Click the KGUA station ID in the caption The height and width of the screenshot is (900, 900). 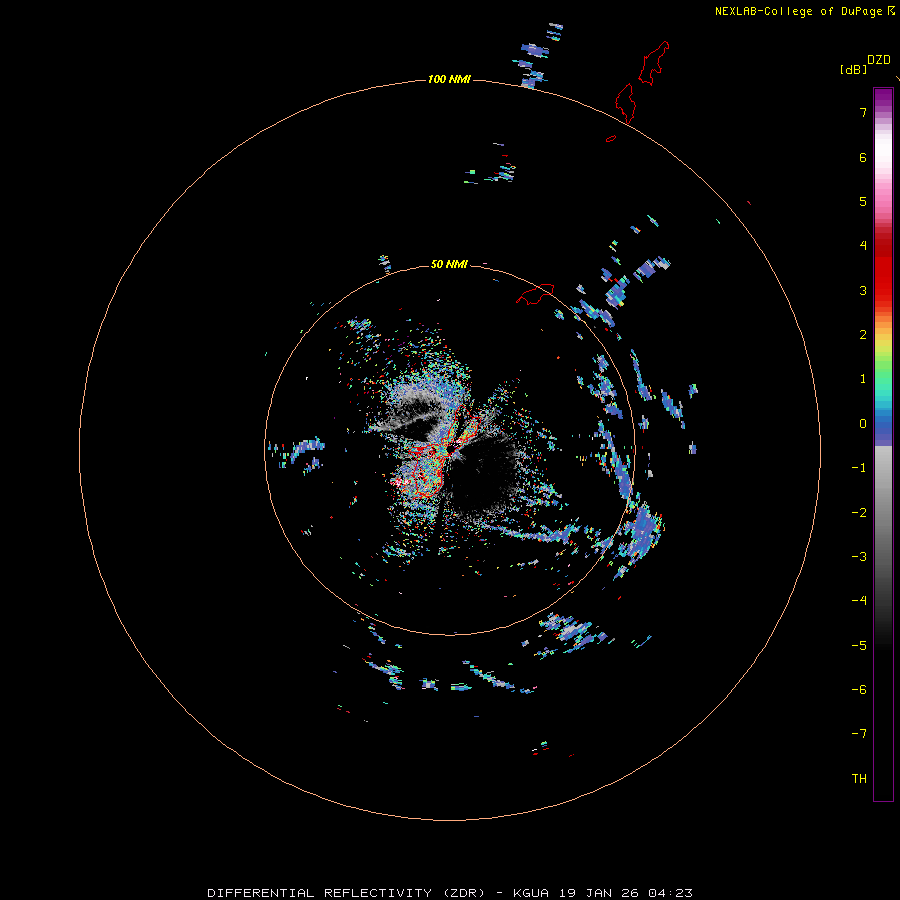(x=531, y=893)
